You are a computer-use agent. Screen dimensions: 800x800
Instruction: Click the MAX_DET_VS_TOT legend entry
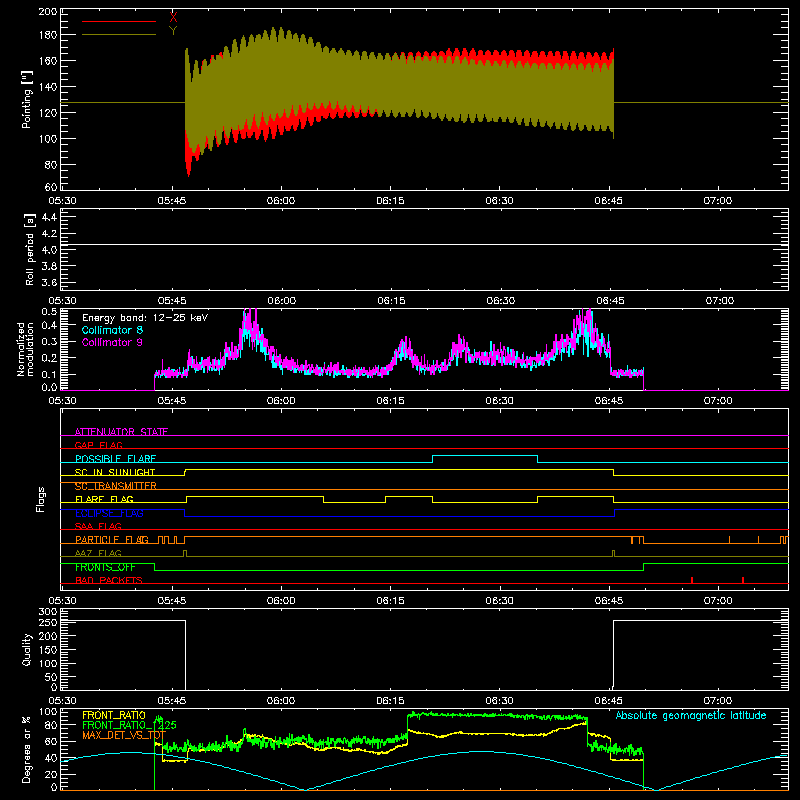pyautogui.click(x=124, y=735)
